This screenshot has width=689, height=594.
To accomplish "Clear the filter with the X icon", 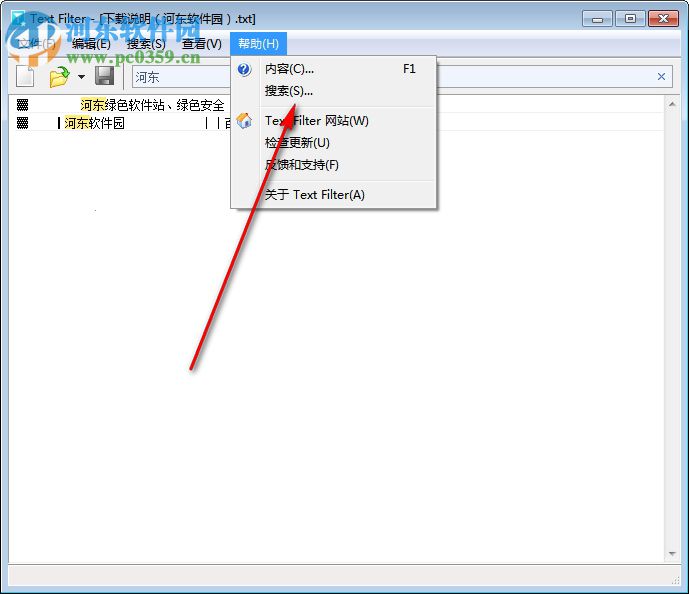I will [661, 77].
